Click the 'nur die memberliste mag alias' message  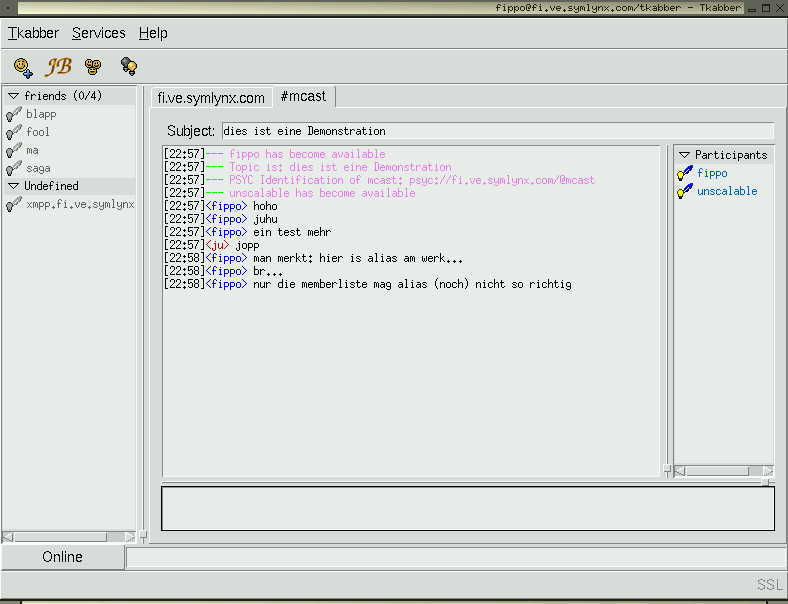[x=412, y=284]
